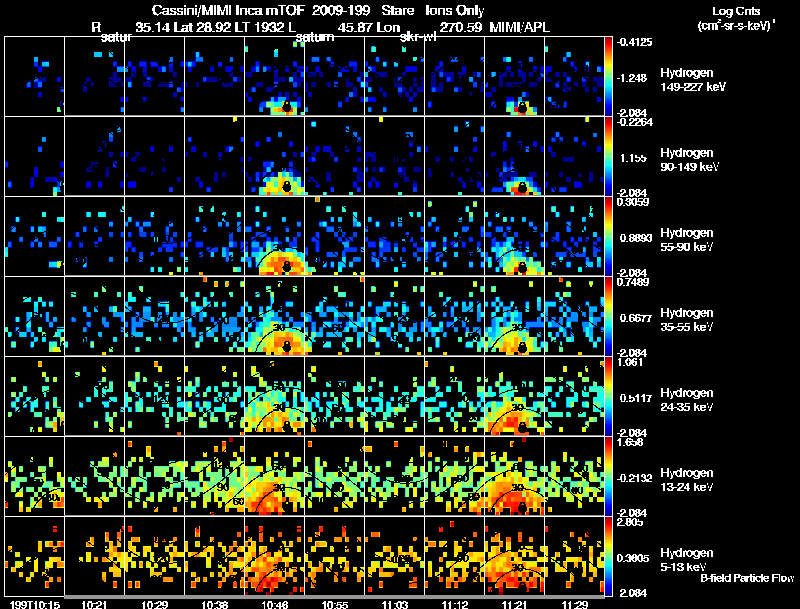The width and height of the screenshot is (800, 609).
Task: Click the Hydrogen 90-149 keV row label
Action: point(689,160)
